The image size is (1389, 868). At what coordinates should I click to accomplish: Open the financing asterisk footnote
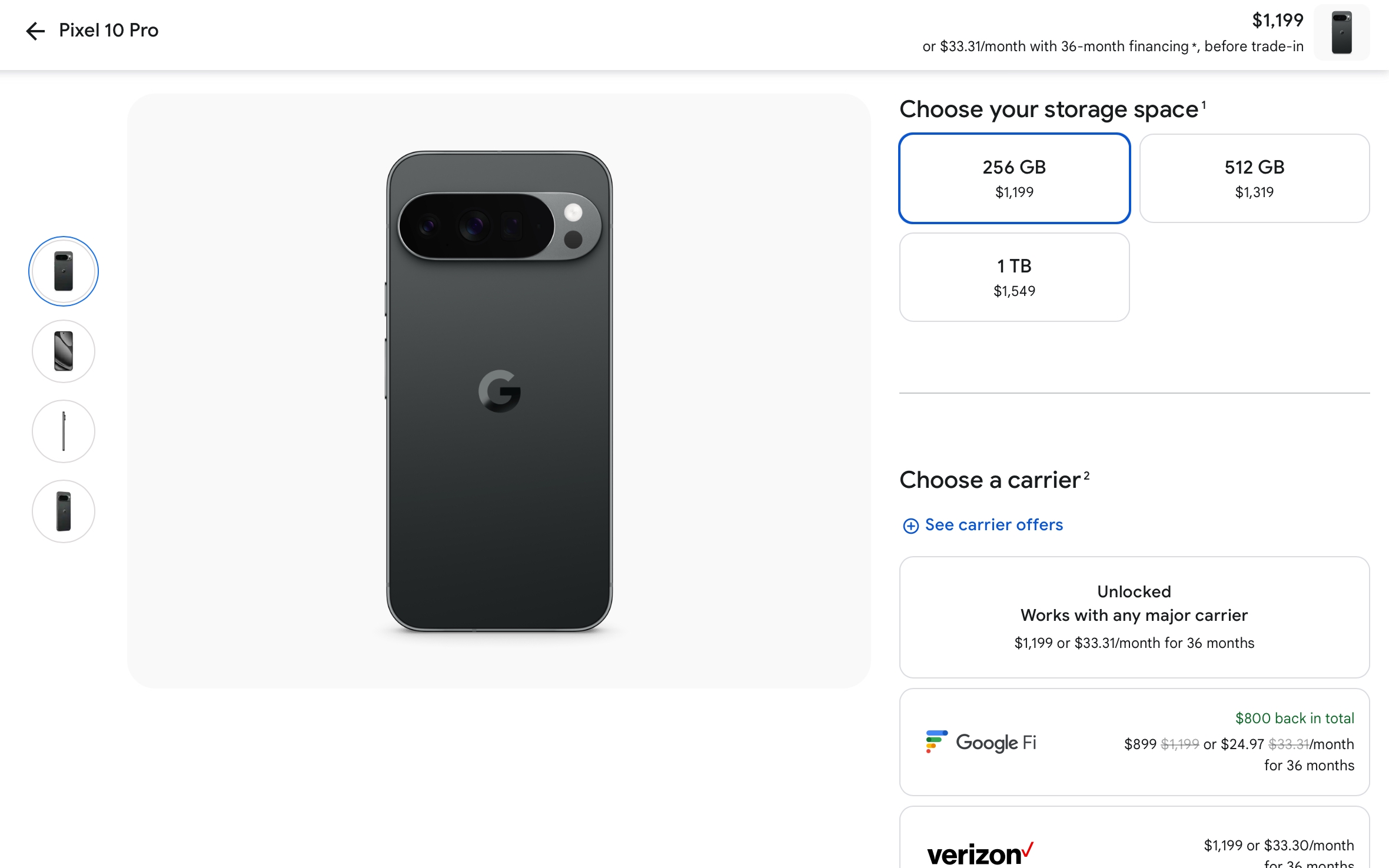pos(1194,46)
